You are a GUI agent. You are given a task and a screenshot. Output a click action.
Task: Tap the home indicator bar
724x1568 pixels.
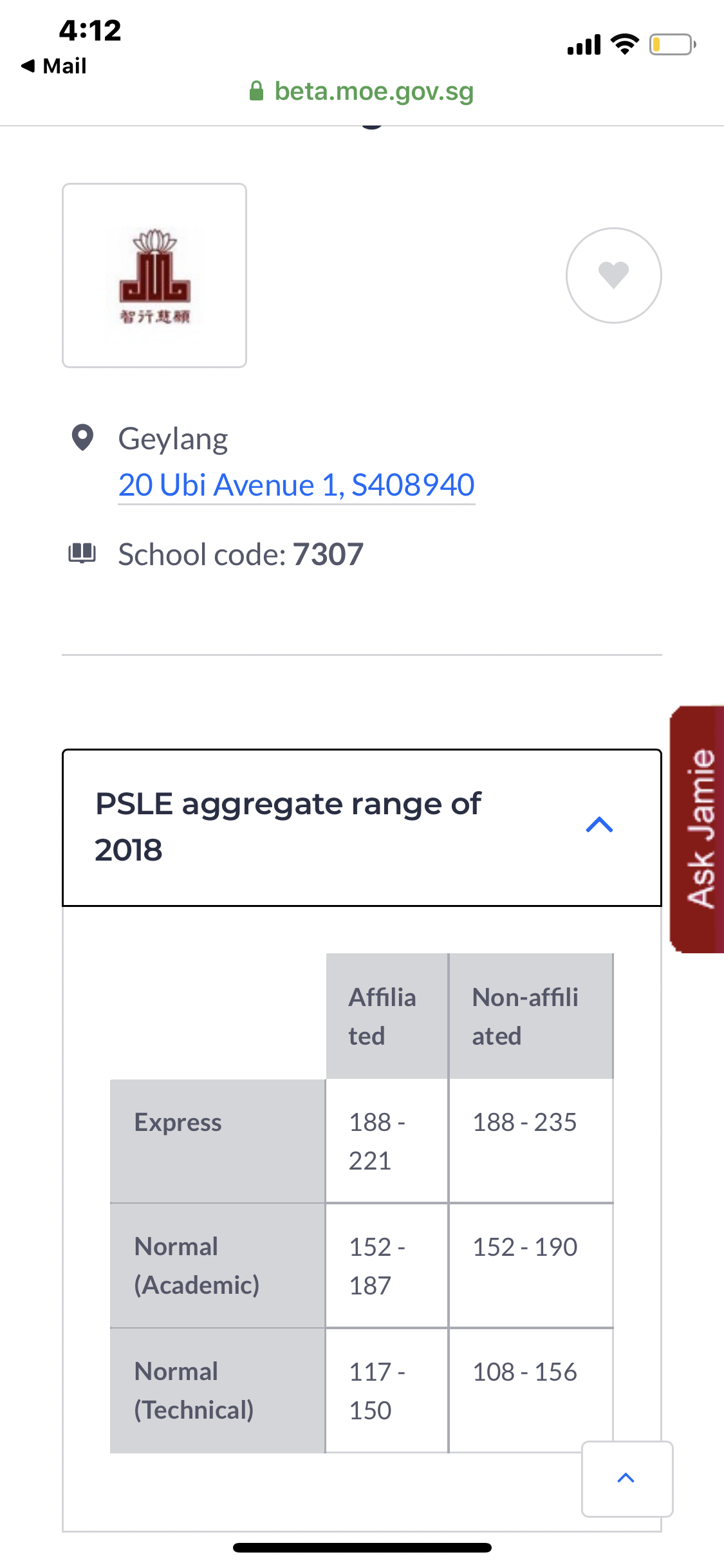click(362, 1547)
